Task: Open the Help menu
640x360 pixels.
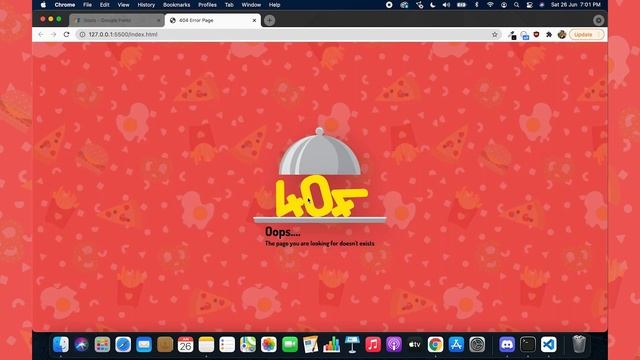Action: [274, 5]
